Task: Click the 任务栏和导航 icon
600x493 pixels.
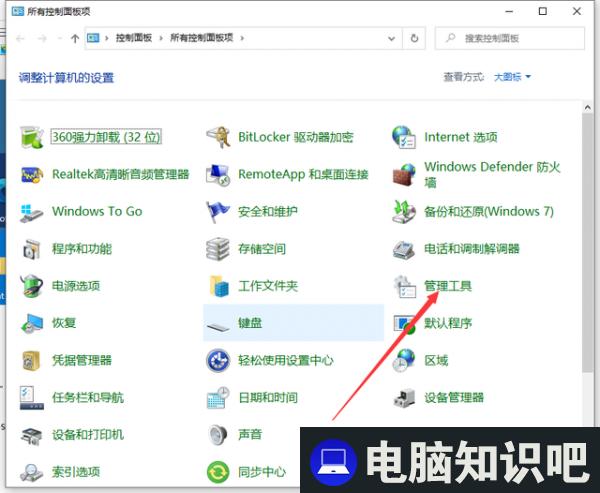Action: pyautogui.click(x=32, y=398)
